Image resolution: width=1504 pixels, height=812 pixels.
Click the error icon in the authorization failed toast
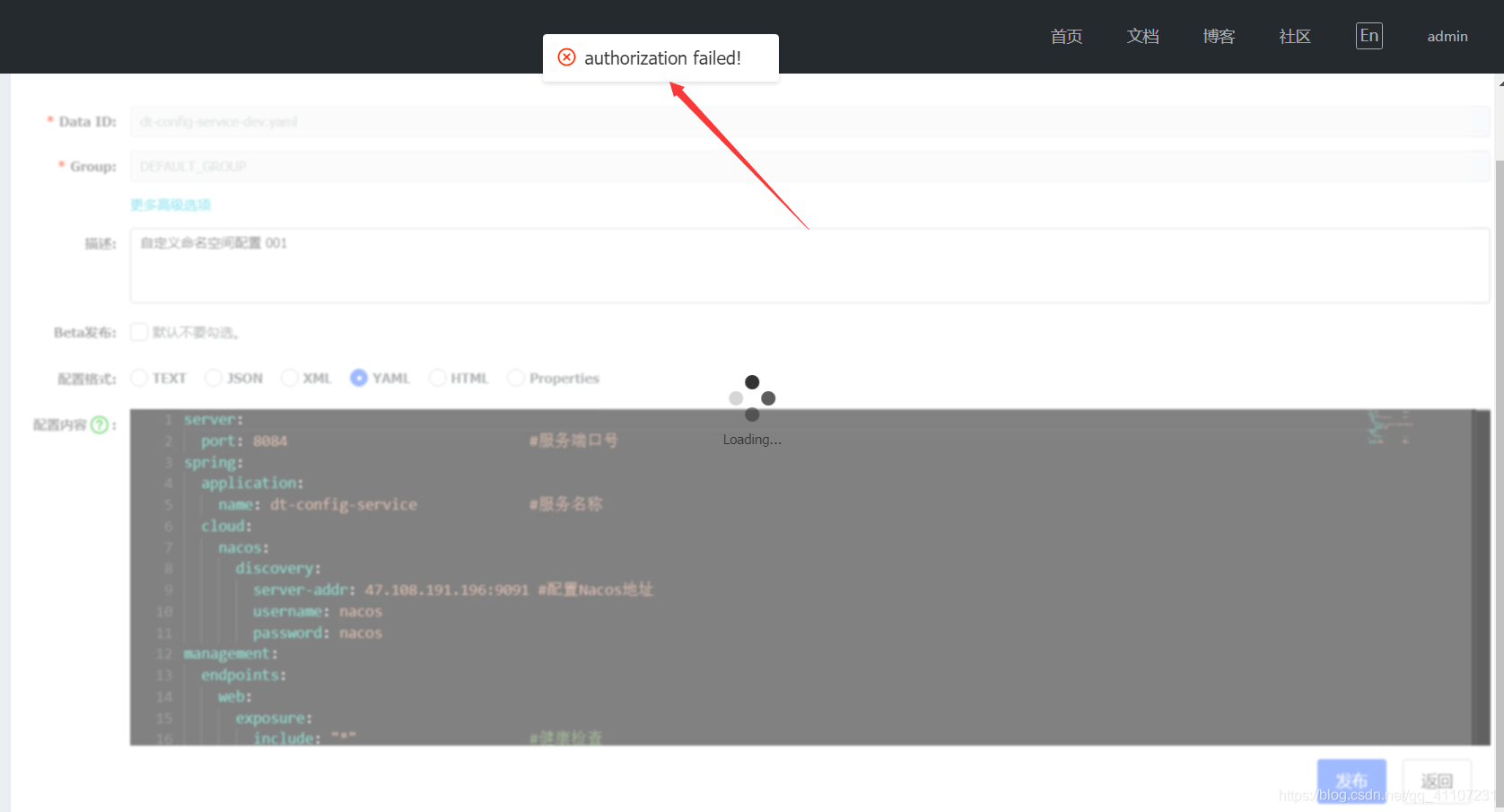(x=567, y=57)
